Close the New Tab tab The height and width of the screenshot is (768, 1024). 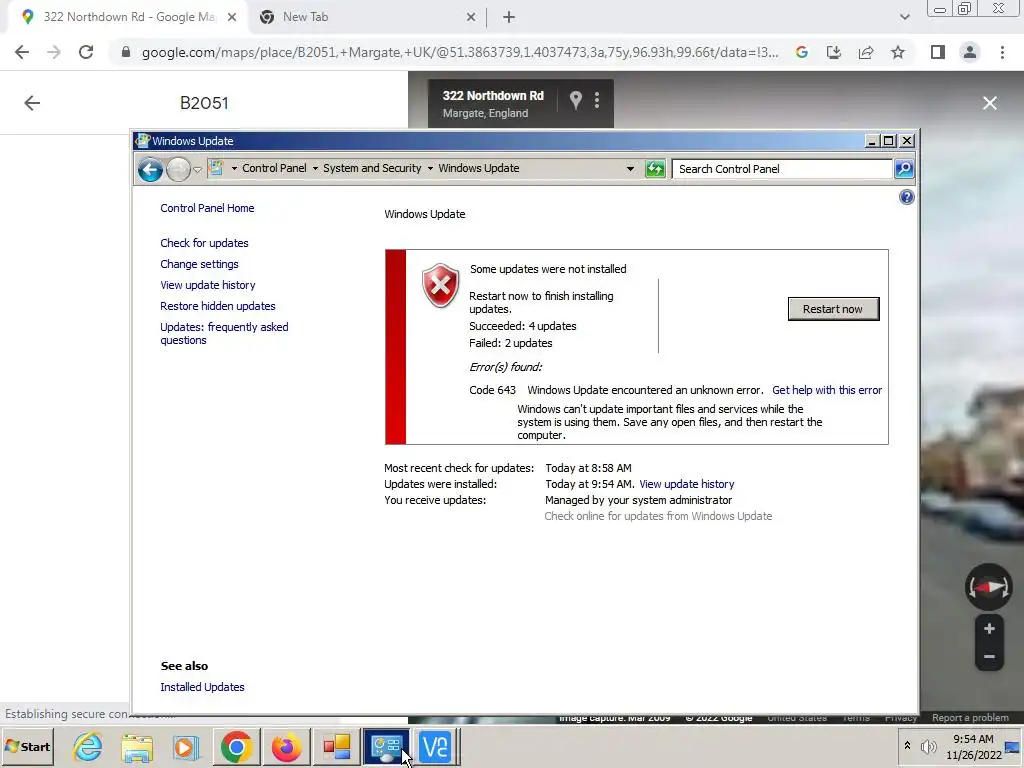click(471, 18)
